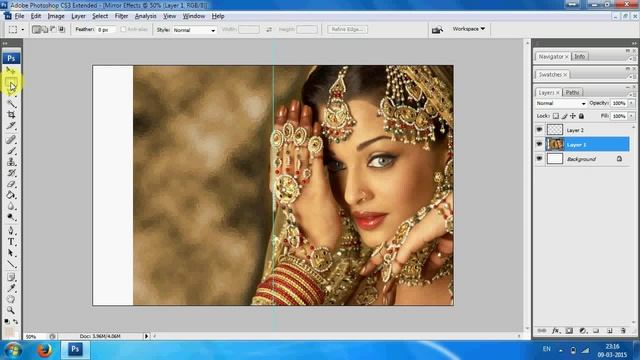Select the Path Selection tool

(11, 253)
